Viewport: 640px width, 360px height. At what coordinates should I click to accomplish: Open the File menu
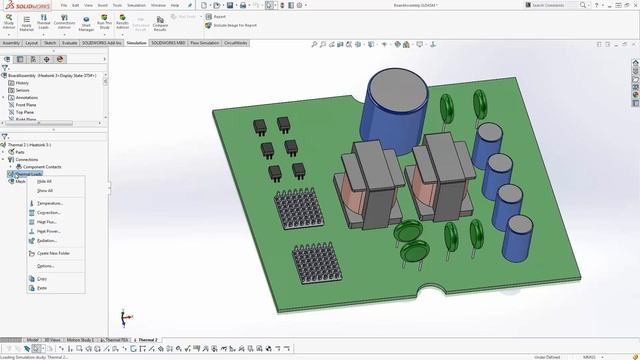point(64,5)
